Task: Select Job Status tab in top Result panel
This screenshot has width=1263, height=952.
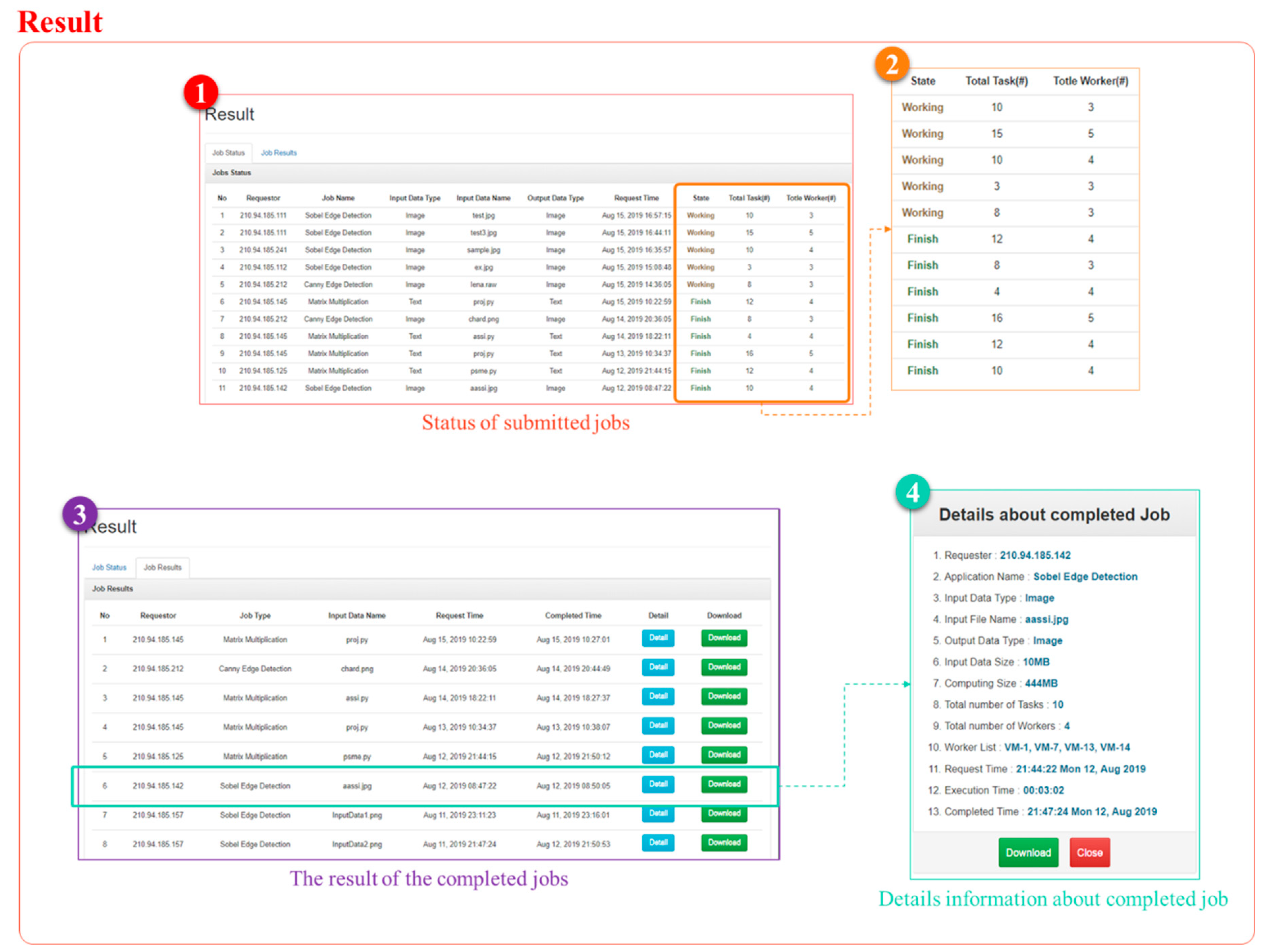Action: (x=229, y=153)
